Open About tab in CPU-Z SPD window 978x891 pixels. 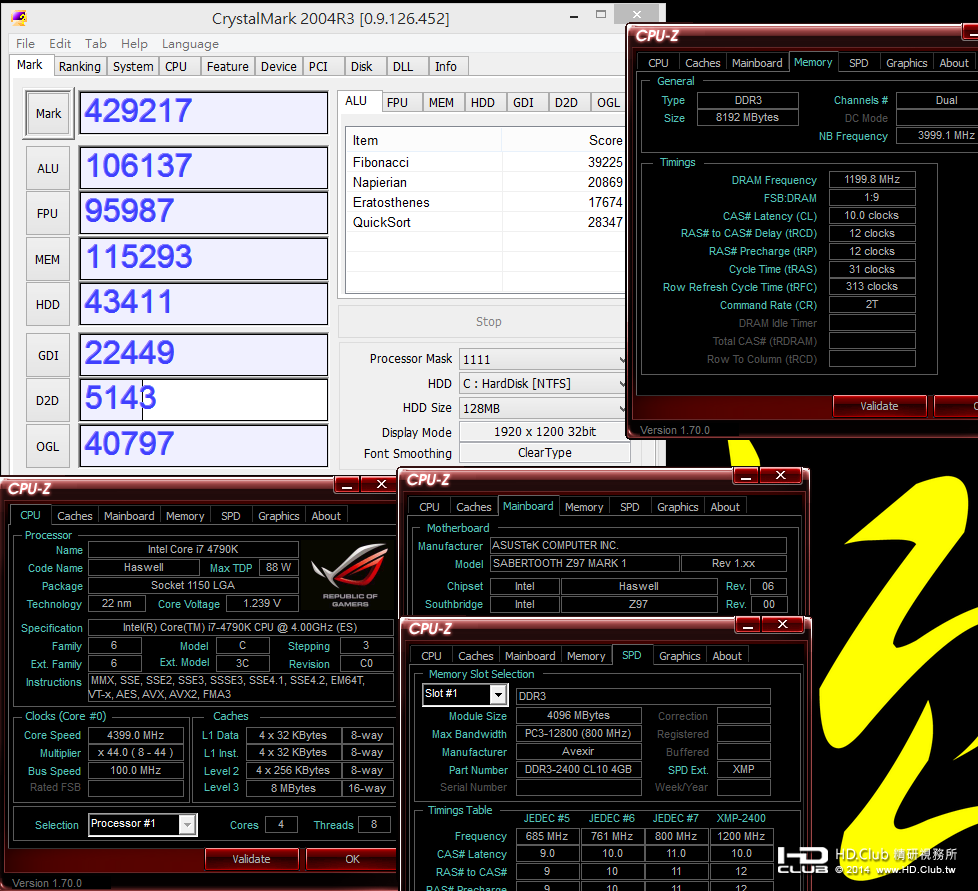tap(727, 656)
